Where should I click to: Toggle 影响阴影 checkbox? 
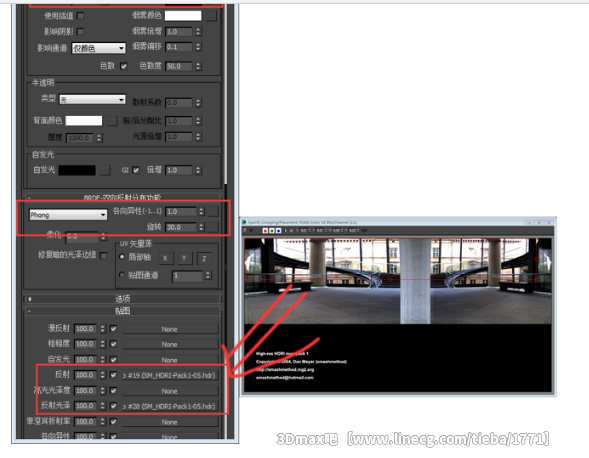(x=80, y=32)
